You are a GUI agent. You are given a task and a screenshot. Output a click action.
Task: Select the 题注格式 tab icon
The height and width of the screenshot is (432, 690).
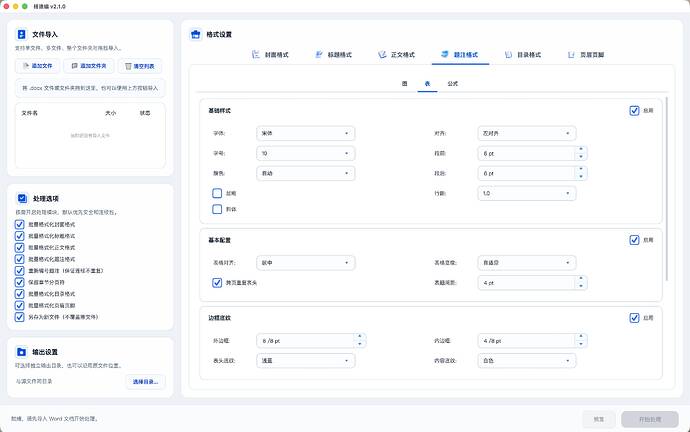click(445, 54)
